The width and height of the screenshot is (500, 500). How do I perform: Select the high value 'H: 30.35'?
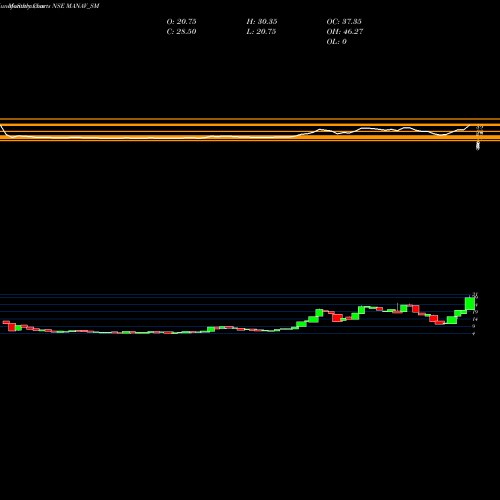[262, 22]
